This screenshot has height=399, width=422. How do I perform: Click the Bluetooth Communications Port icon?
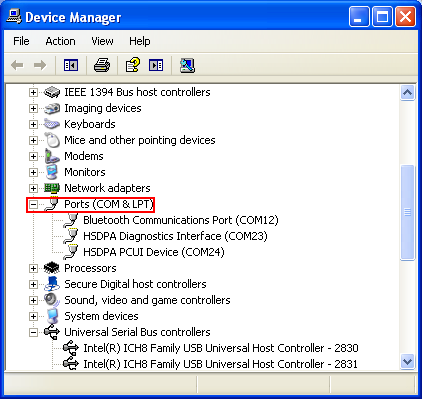71,220
